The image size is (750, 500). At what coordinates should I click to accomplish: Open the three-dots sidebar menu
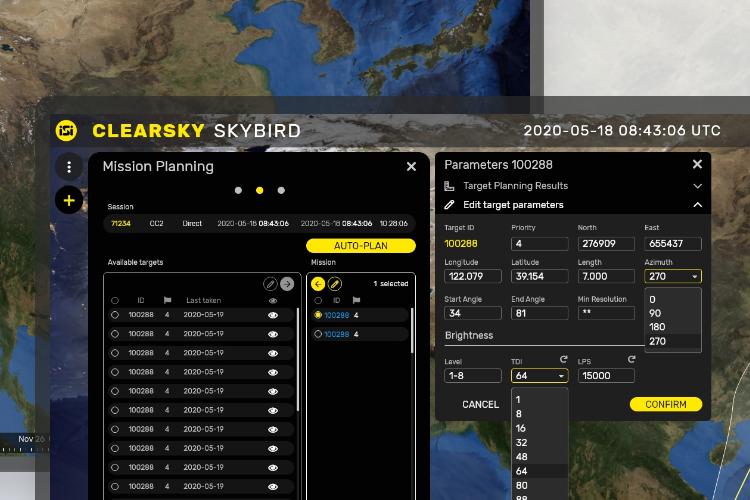(69, 167)
